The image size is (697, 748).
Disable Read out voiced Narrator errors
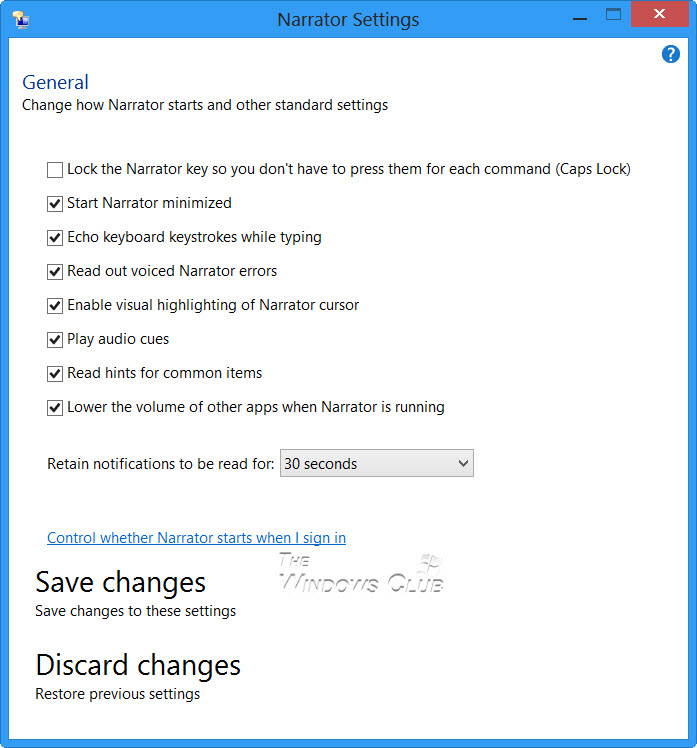(x=55, y=271)
